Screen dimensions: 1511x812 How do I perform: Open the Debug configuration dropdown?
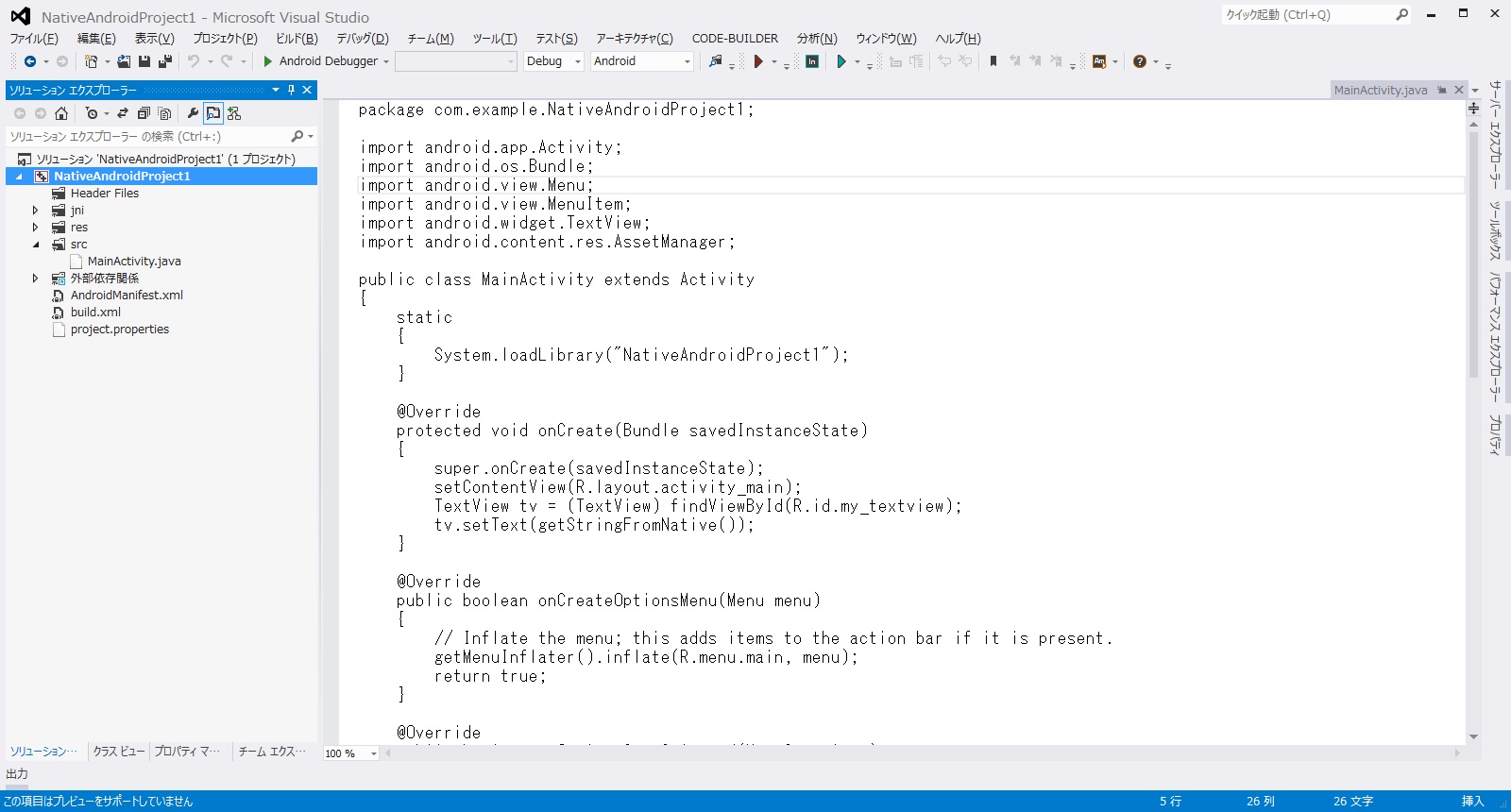[553, 61]
